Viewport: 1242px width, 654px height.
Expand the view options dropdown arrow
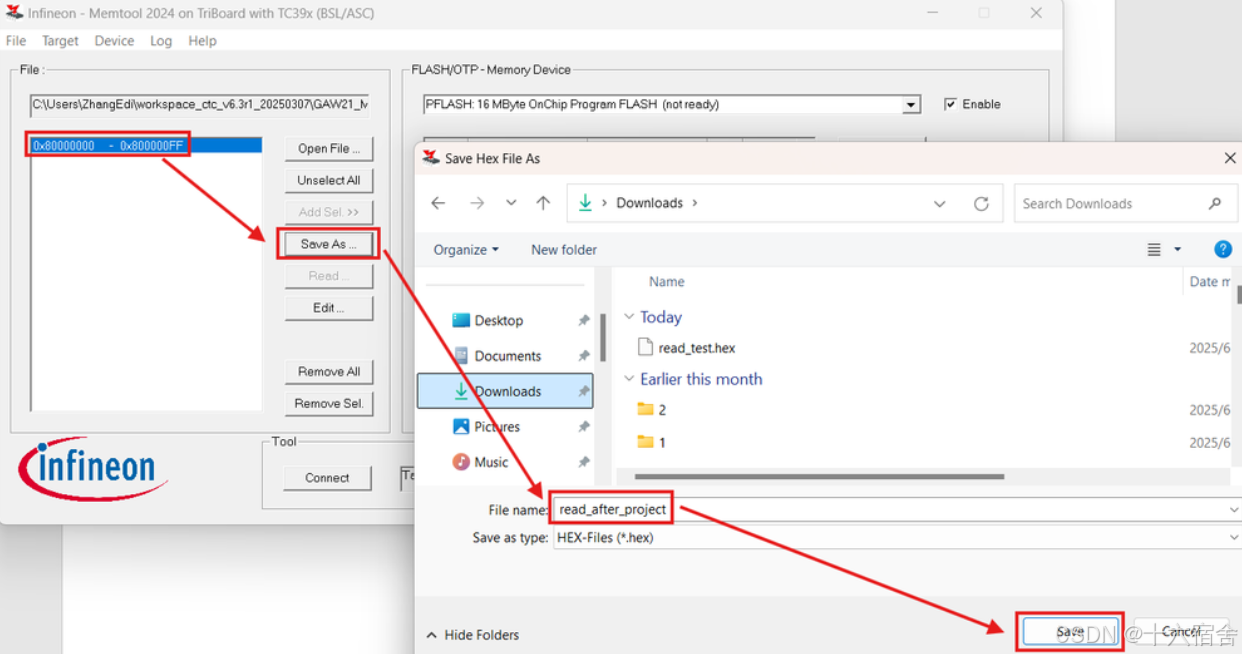click(x=1177, y=249)
